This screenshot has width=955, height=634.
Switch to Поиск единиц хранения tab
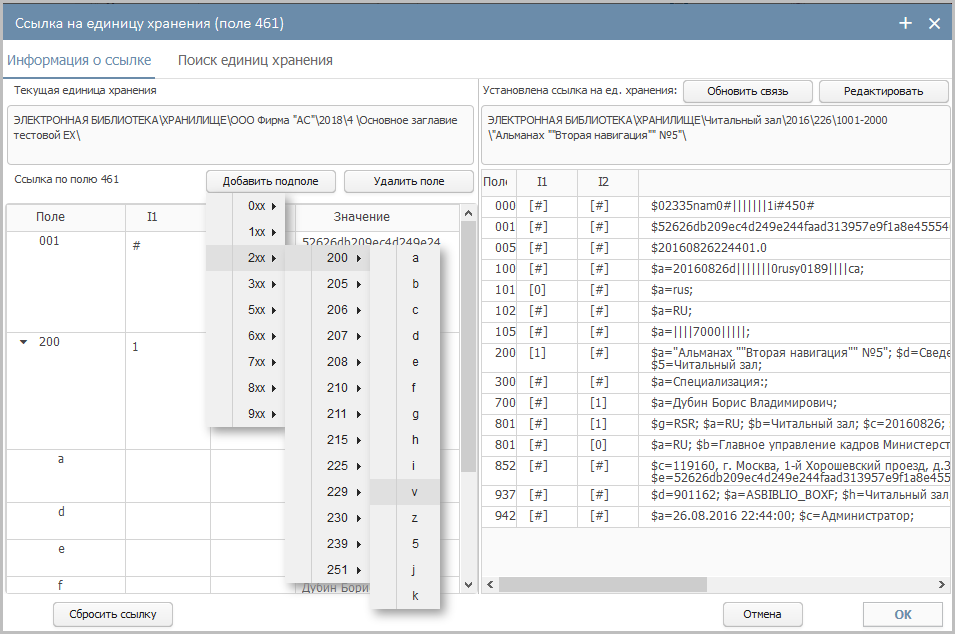pos(255,60)
